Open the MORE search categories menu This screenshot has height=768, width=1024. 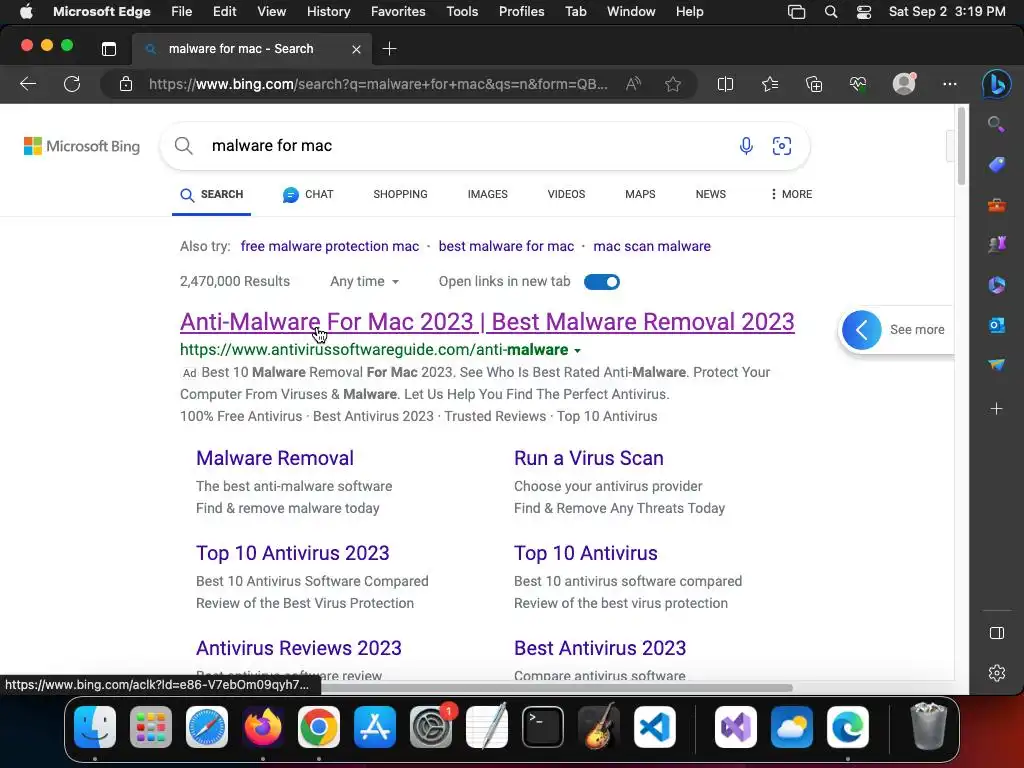point(791,194)
